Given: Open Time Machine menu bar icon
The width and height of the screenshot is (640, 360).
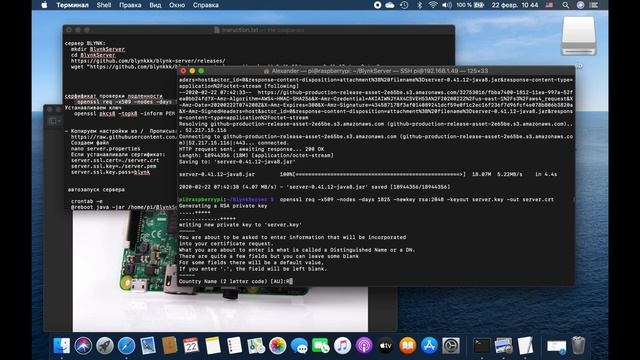Looking at the screenshot, I should 404,5.
